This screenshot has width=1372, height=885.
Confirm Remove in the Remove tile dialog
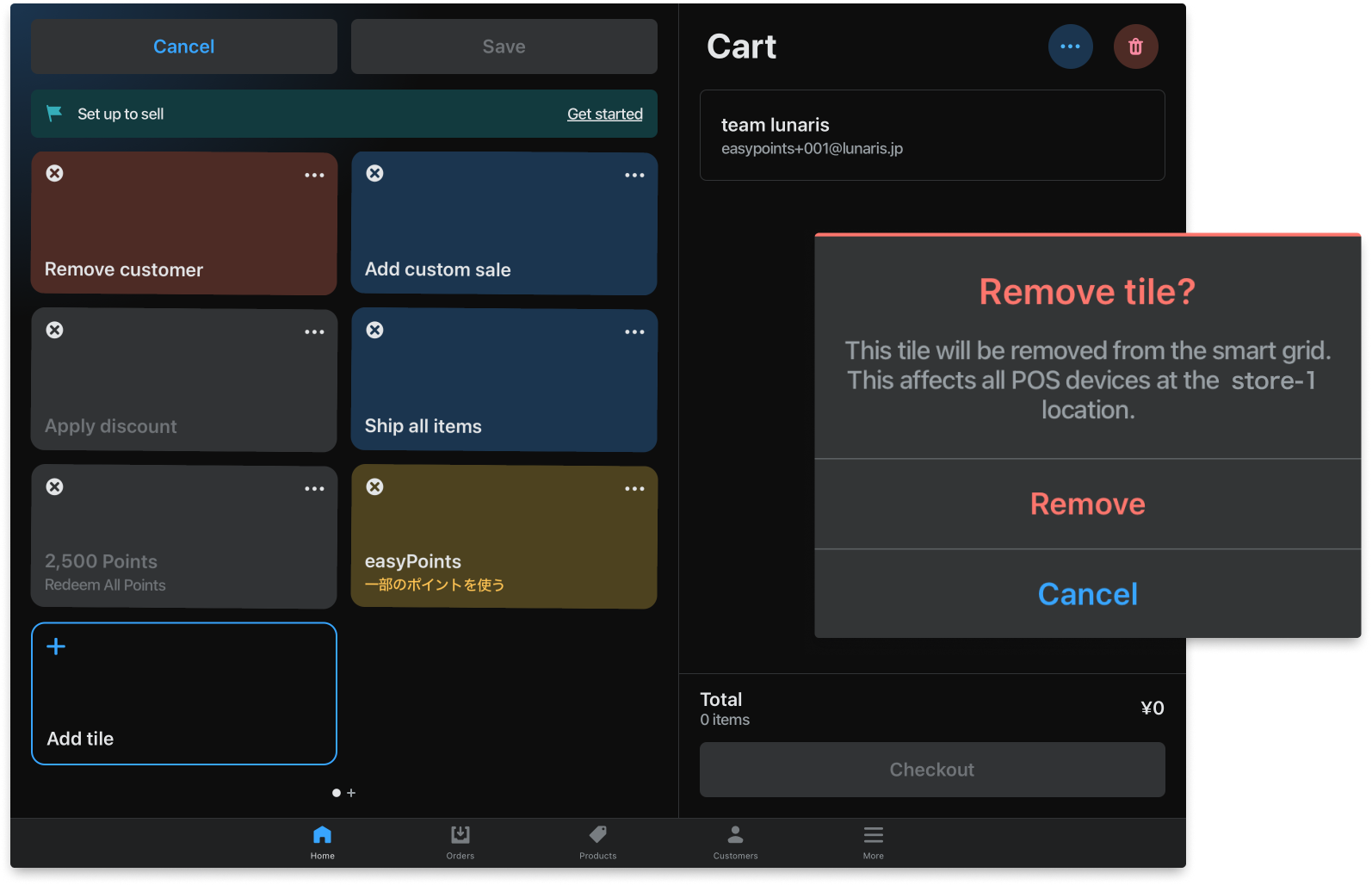click(x=1088, y=504)
